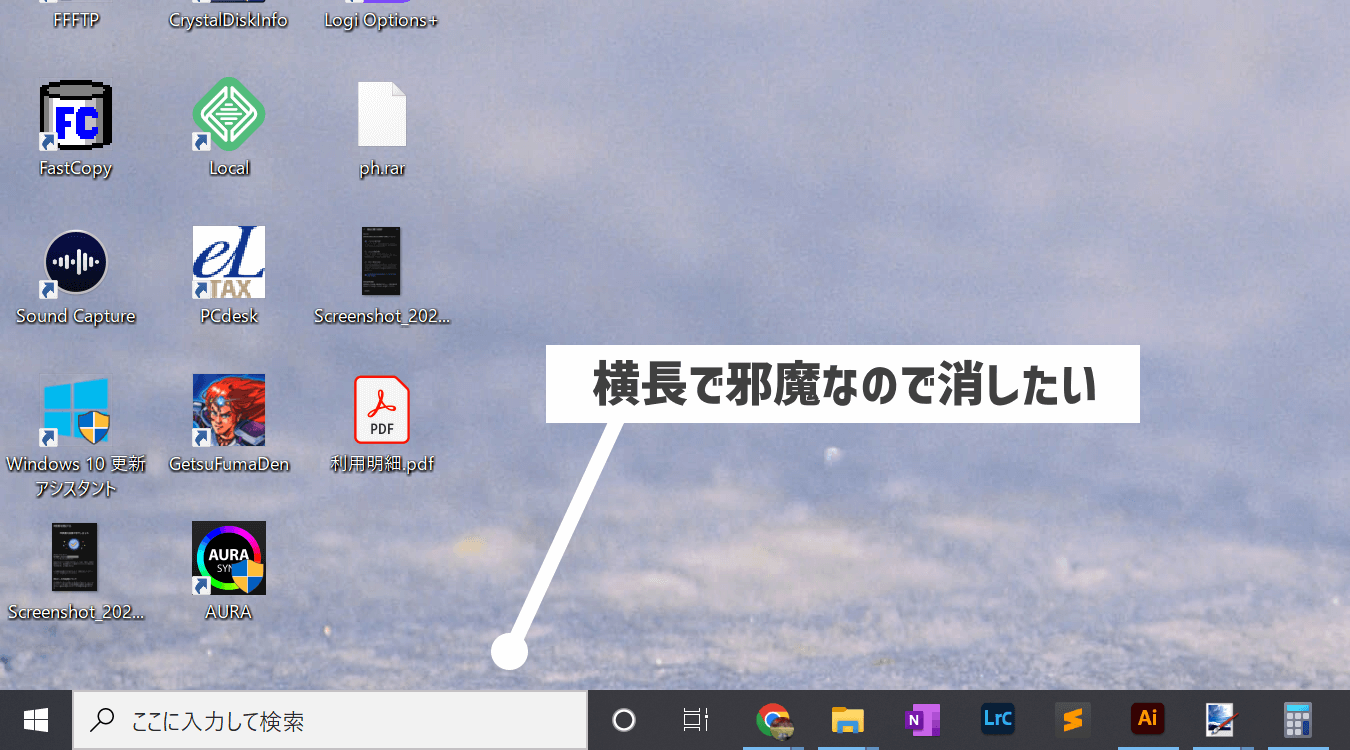Launch Lightroom Classic from the taskbar
The width and height of the screenshot is (1350, 750).
pyautogui.click(x=997, y=719)
